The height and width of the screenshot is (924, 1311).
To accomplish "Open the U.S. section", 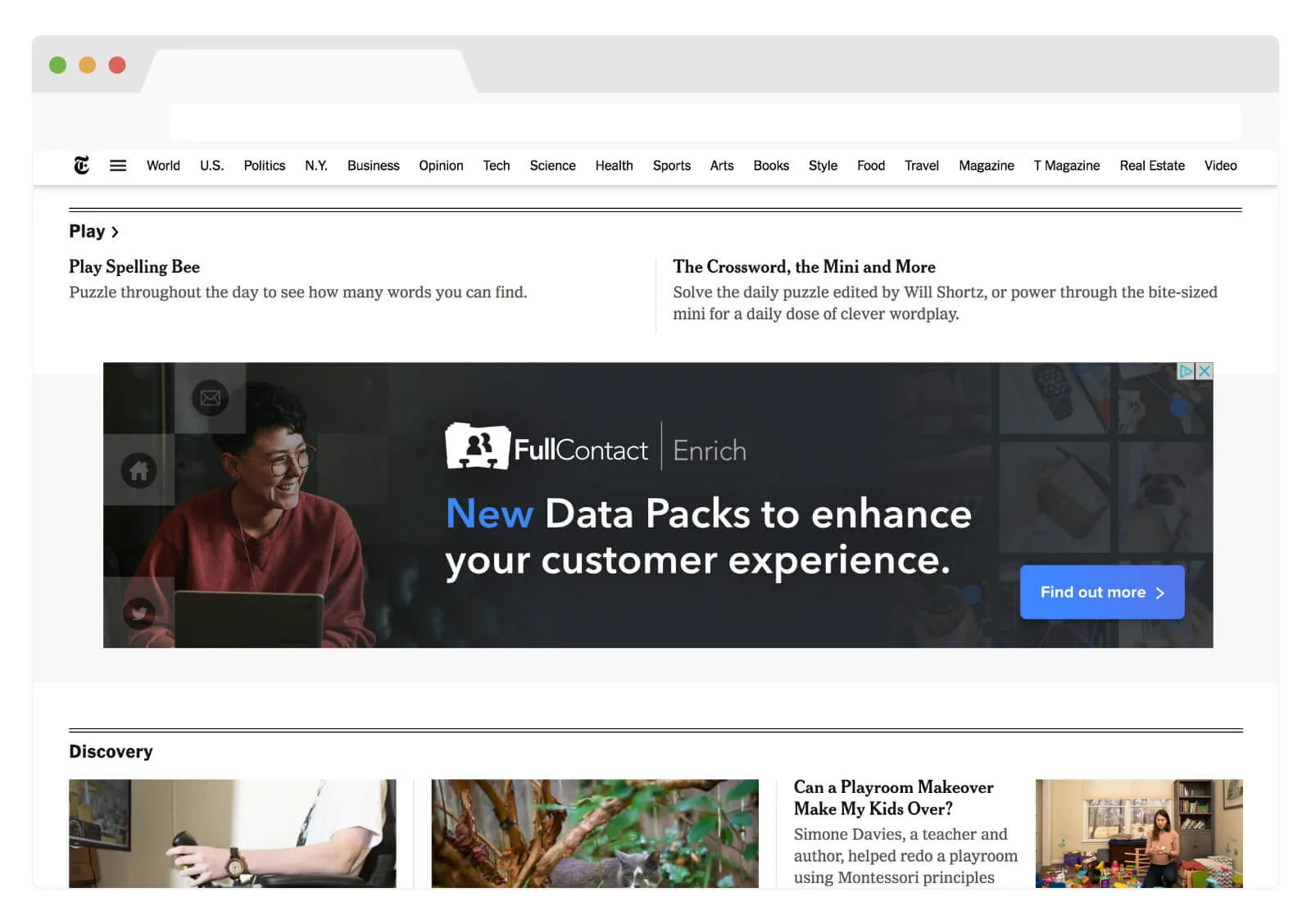I will click(211, 165).
